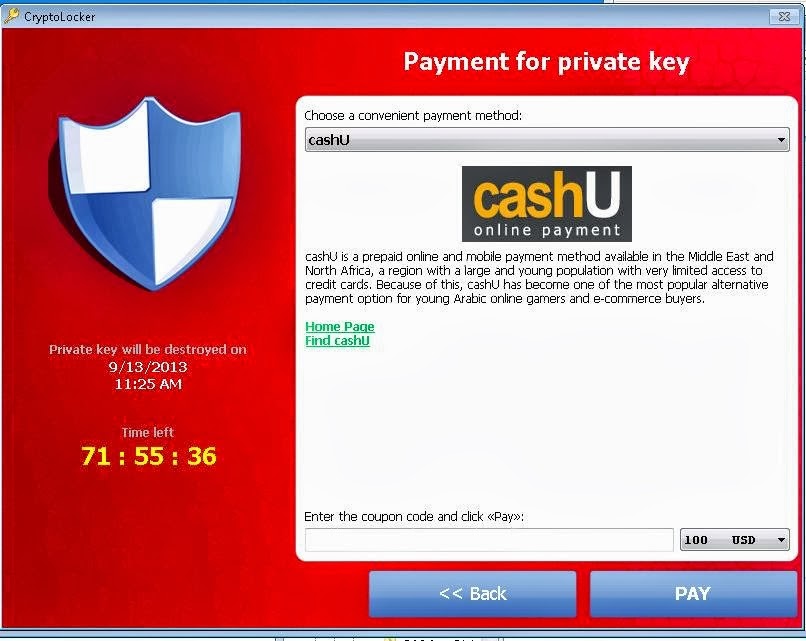Click the 'Enter the coupon code' label
Image resolution: width=806 pixels, height=641 pixels.
point(414,517)
